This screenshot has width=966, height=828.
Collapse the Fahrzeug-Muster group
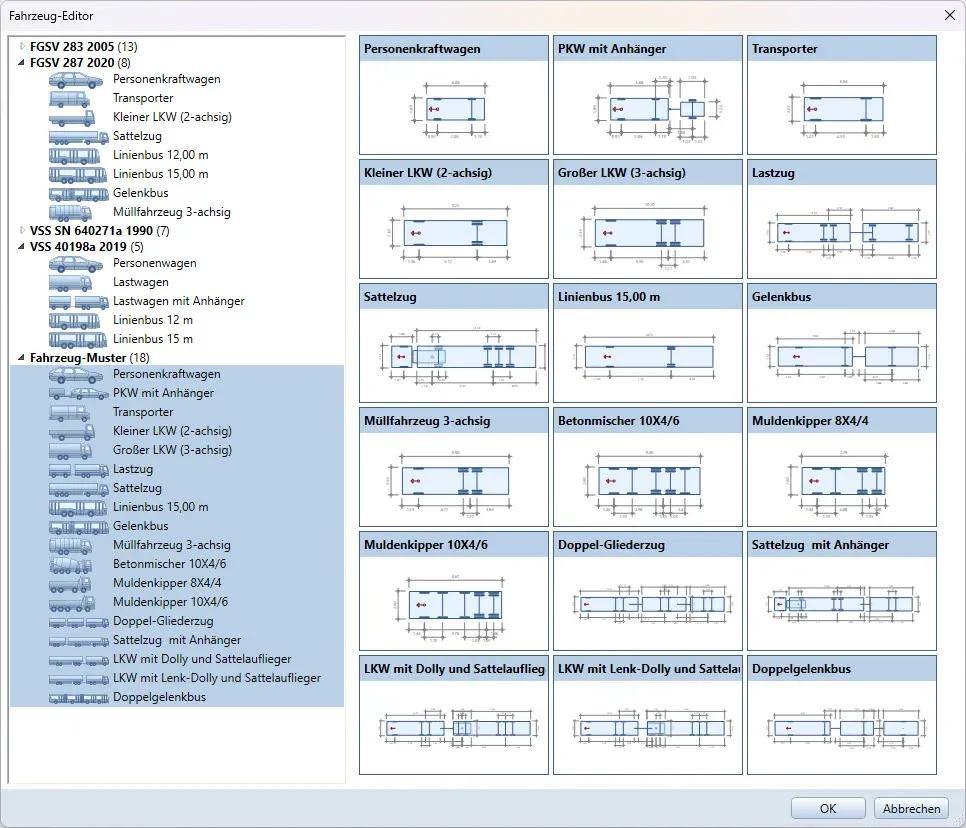tap(23, 357)
